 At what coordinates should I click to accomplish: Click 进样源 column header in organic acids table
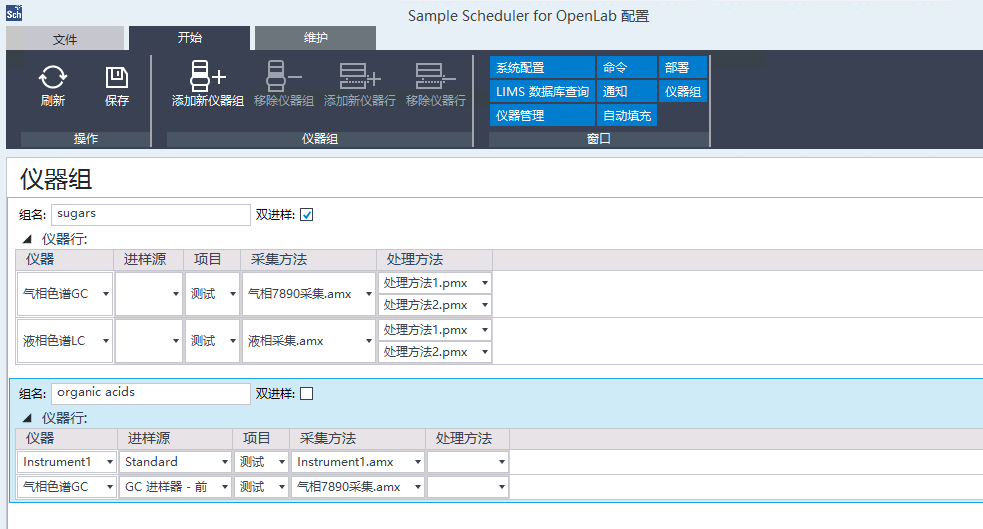click(175, 438)
